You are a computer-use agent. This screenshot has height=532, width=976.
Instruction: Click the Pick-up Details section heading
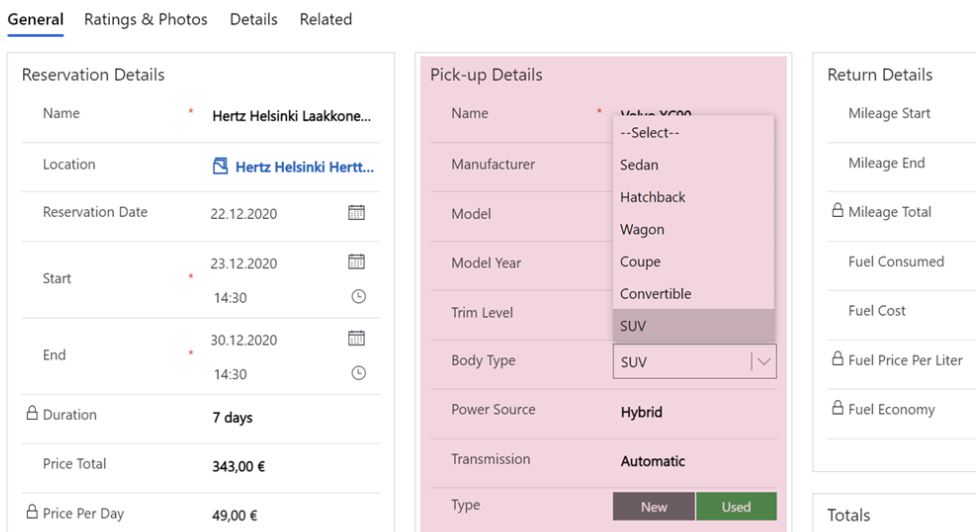tap(486, 75)
